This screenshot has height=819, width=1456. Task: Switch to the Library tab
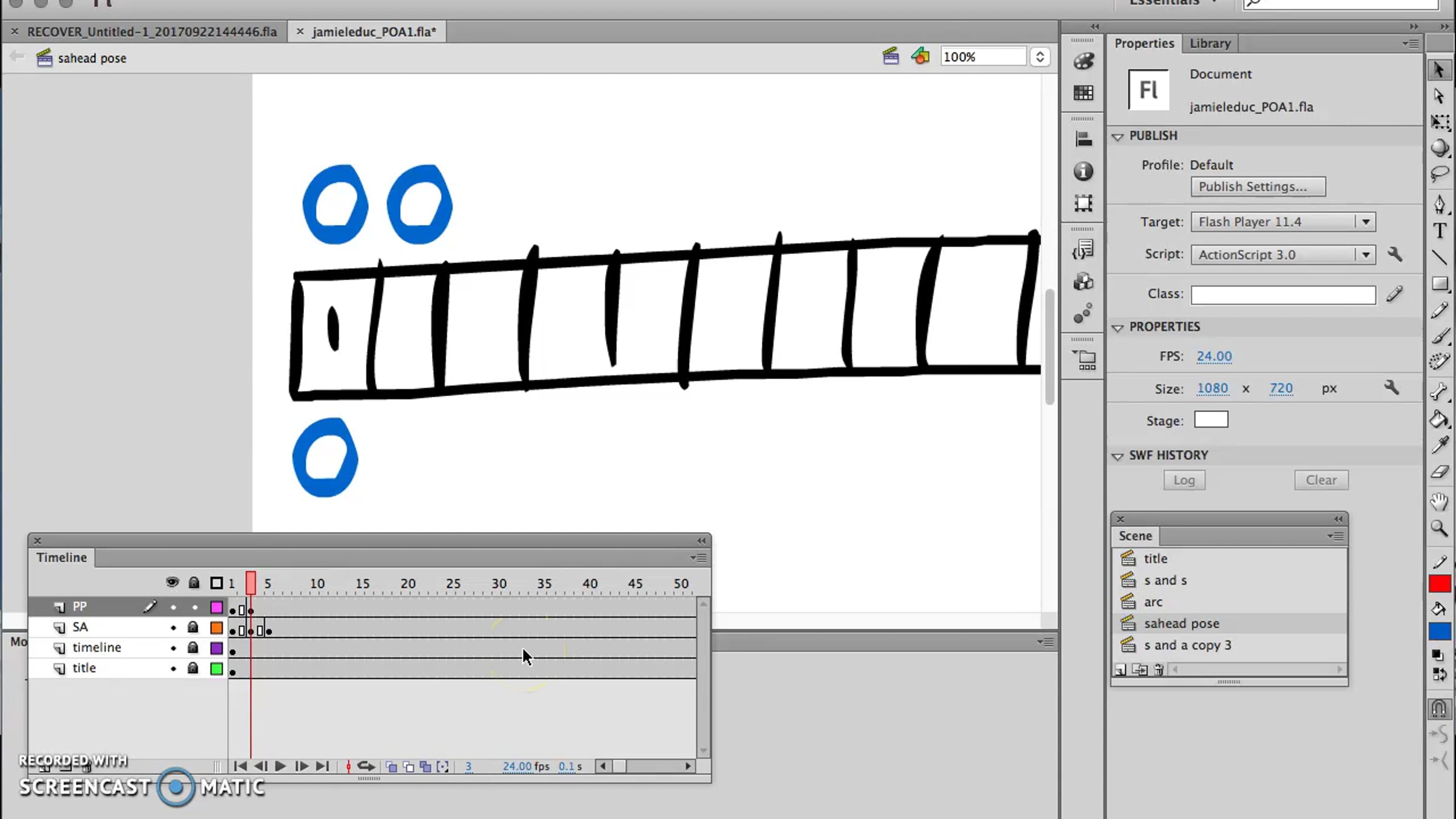click(x=1210, y=43)
